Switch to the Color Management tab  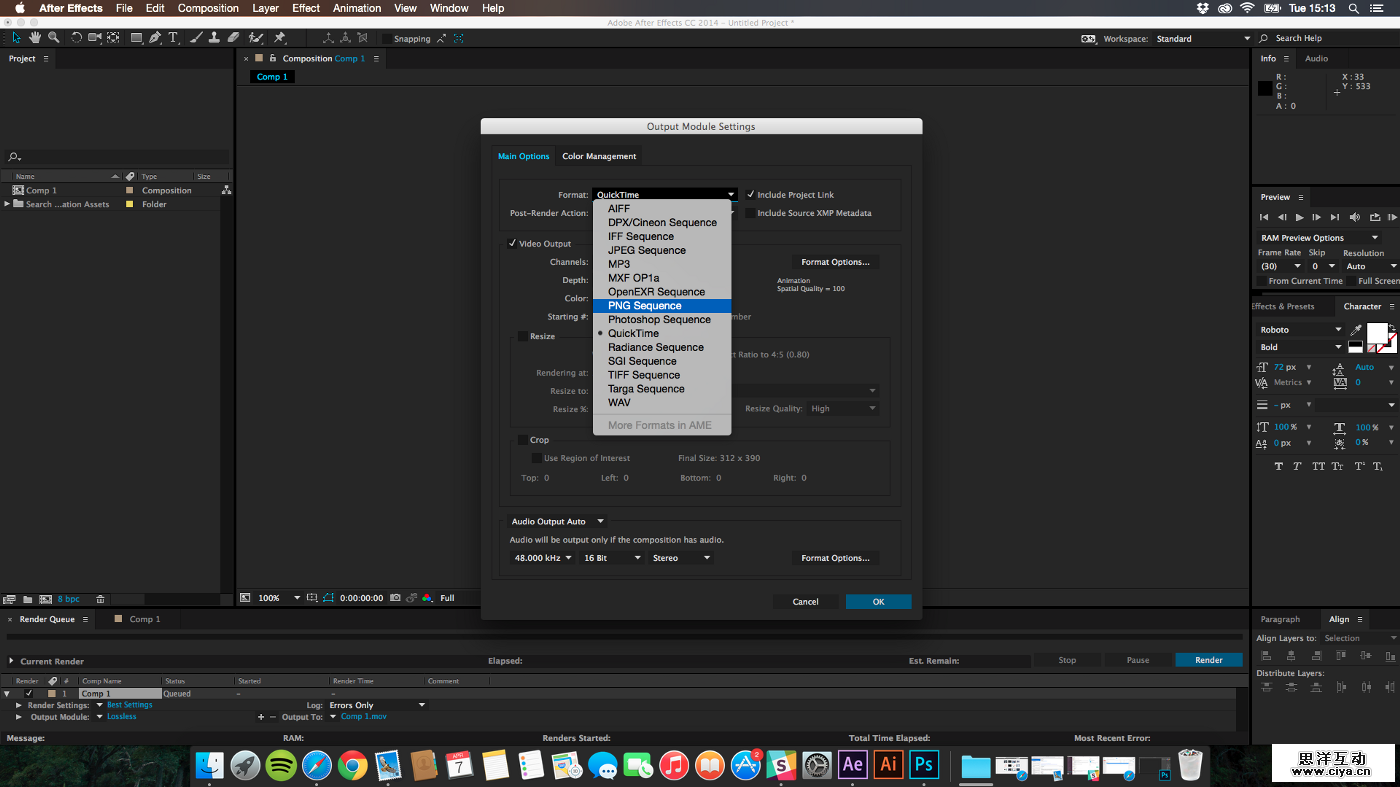click(599, 156)
